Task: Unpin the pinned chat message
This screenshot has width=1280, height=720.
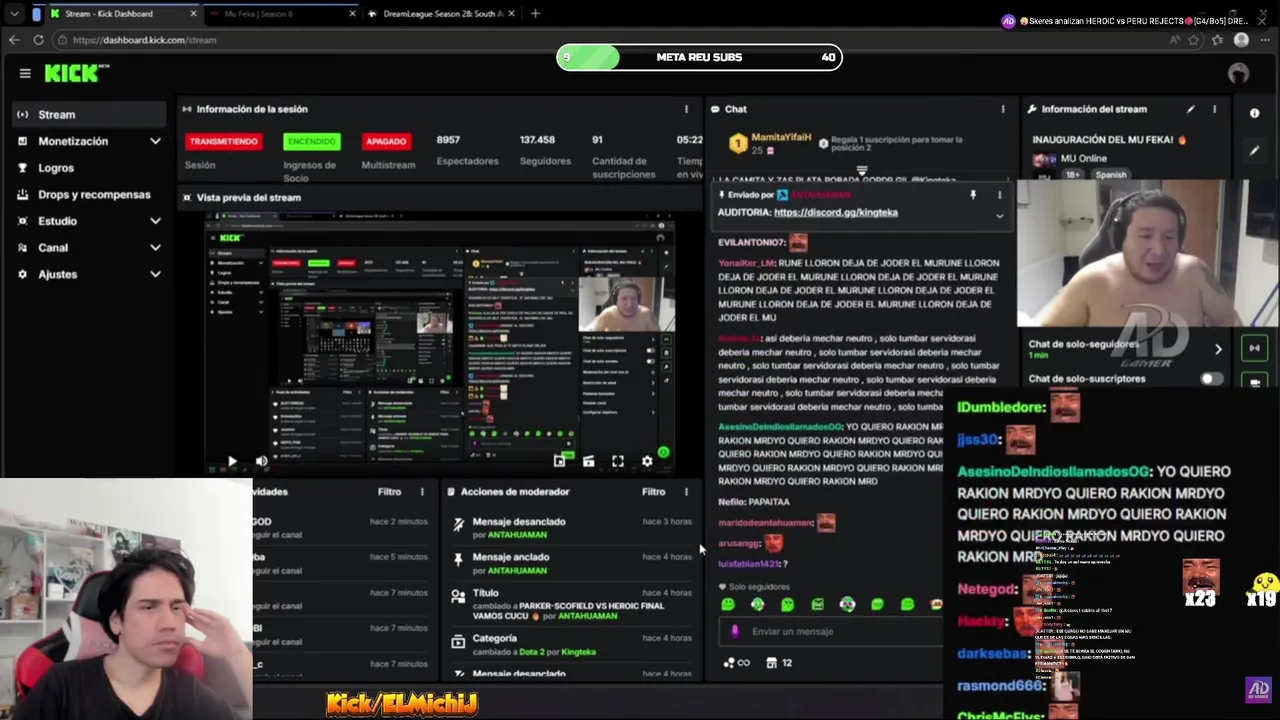Action: point(973,195)
